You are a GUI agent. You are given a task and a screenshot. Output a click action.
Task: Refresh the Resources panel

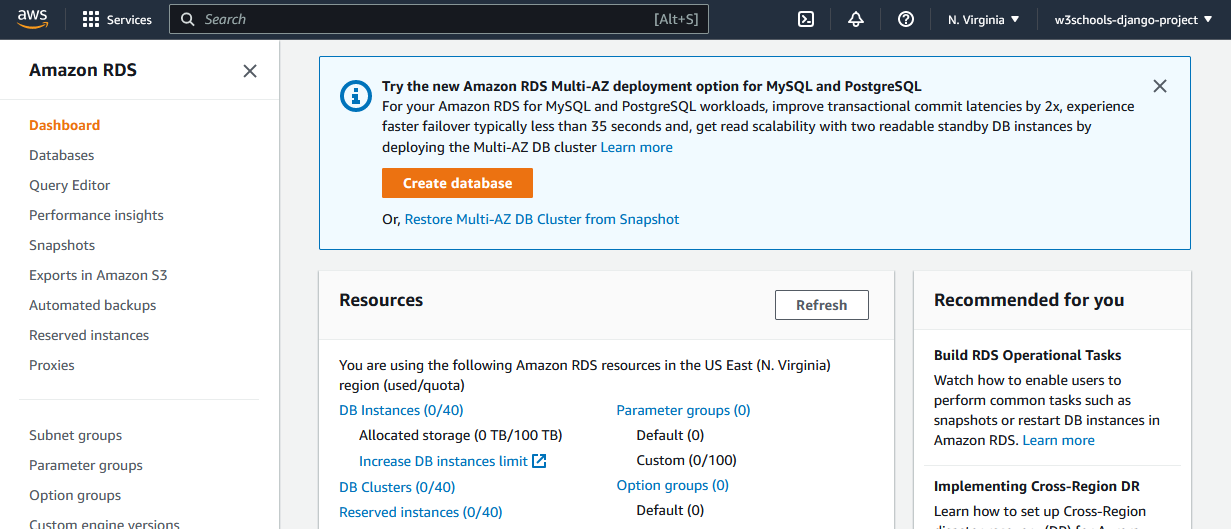821,305
